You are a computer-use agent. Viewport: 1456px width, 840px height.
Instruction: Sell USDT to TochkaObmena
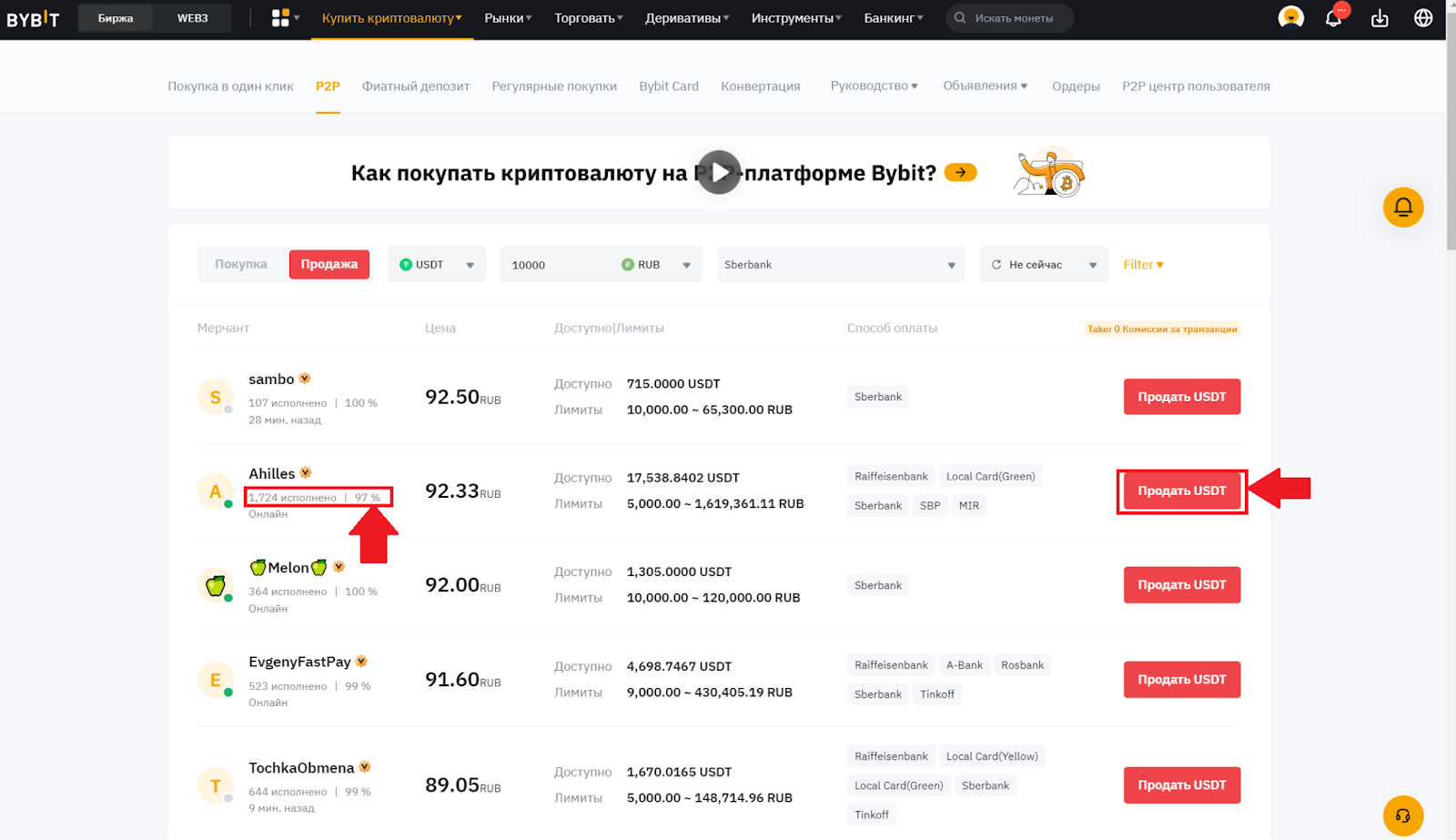(x=1182, y=785)
